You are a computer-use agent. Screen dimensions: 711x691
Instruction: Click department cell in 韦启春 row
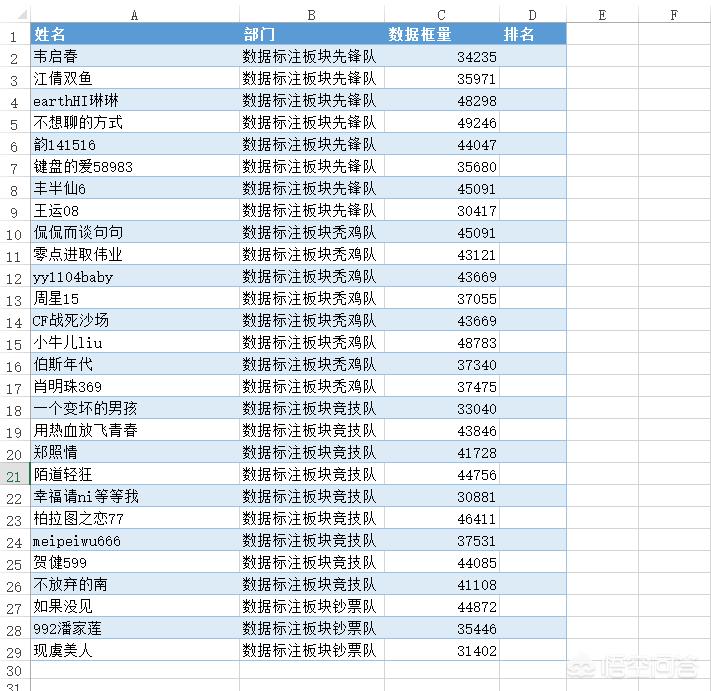(312, 56)
